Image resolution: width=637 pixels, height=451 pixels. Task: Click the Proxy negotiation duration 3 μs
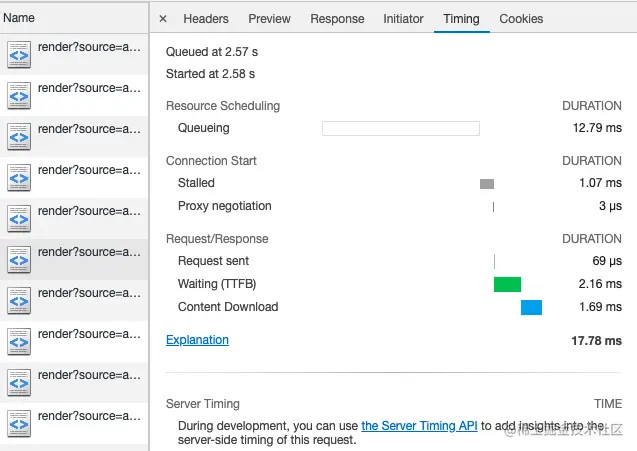610,206
